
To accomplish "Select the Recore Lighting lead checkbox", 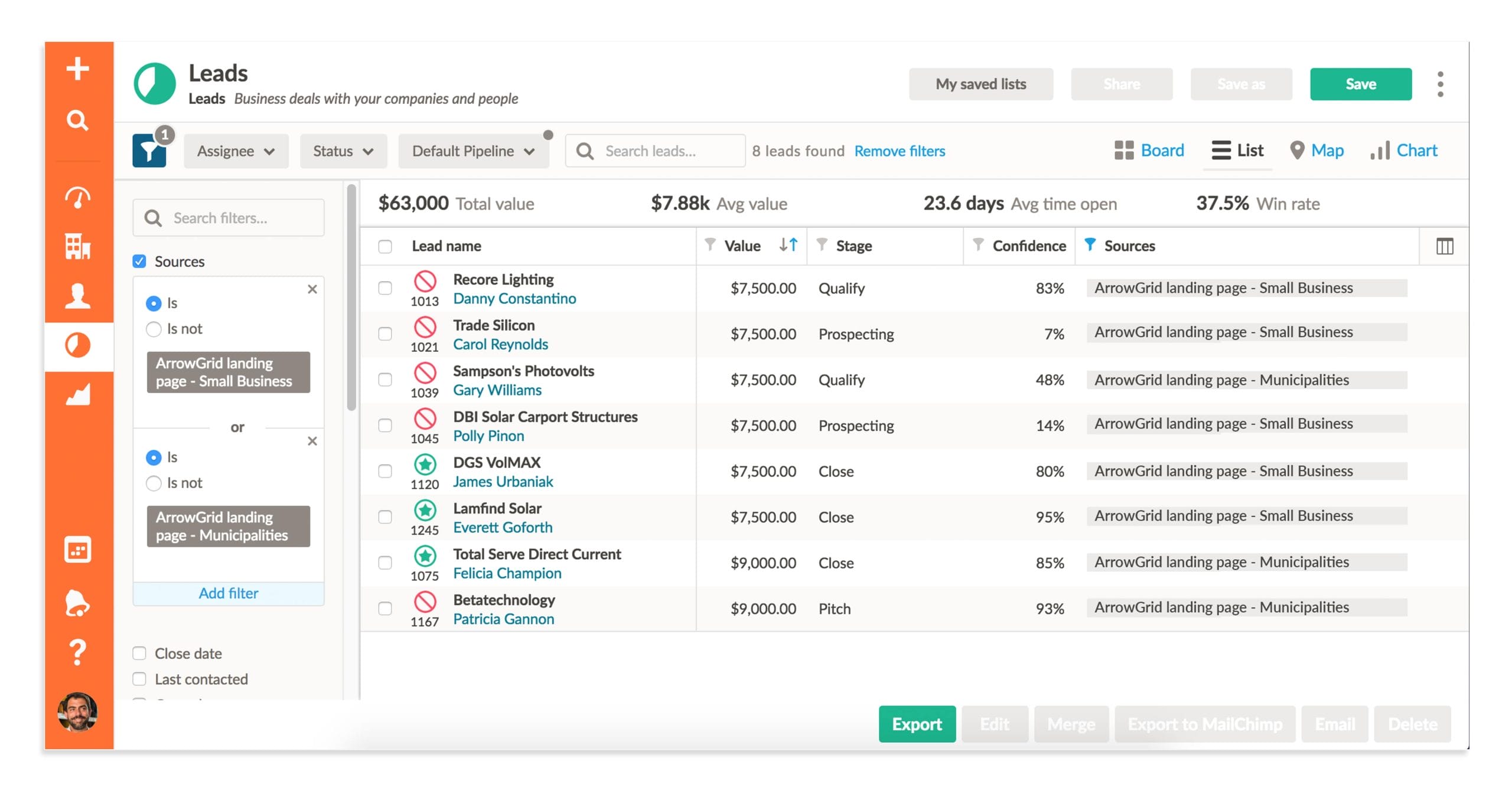I will 385,288.
